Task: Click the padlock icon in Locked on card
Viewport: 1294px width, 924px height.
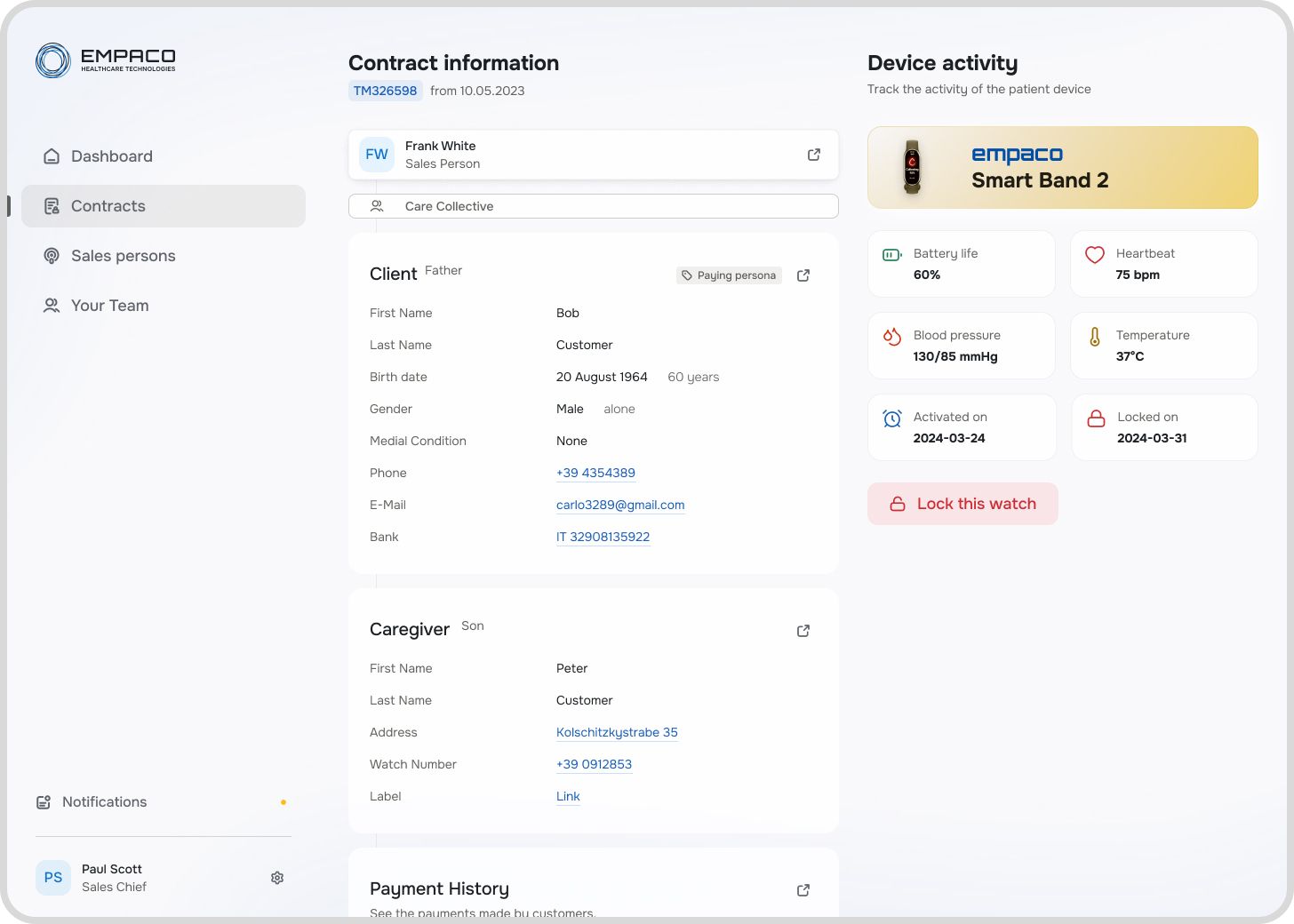Action: pyautogui.click(x=1096, y=418)
